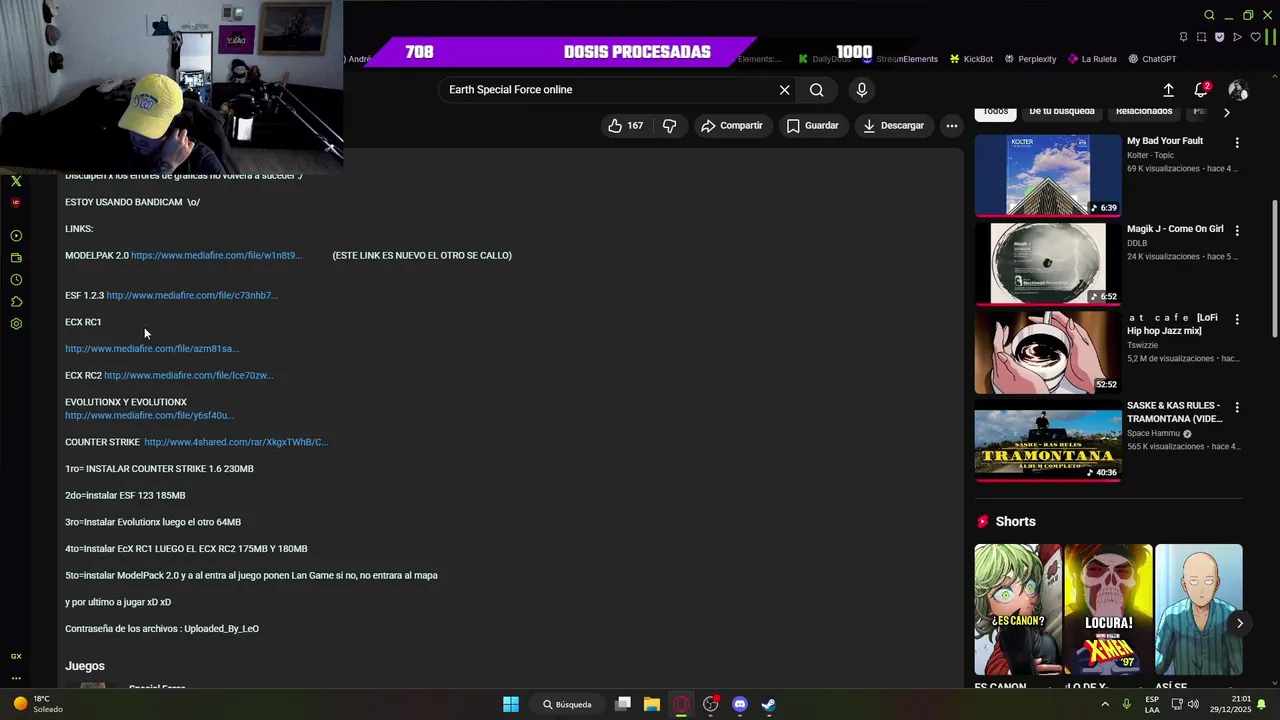The height and width of the screenshot is (720, 1280).
Task: Open the X (Twitter) sidebar panel
Action: coord(16,181)
